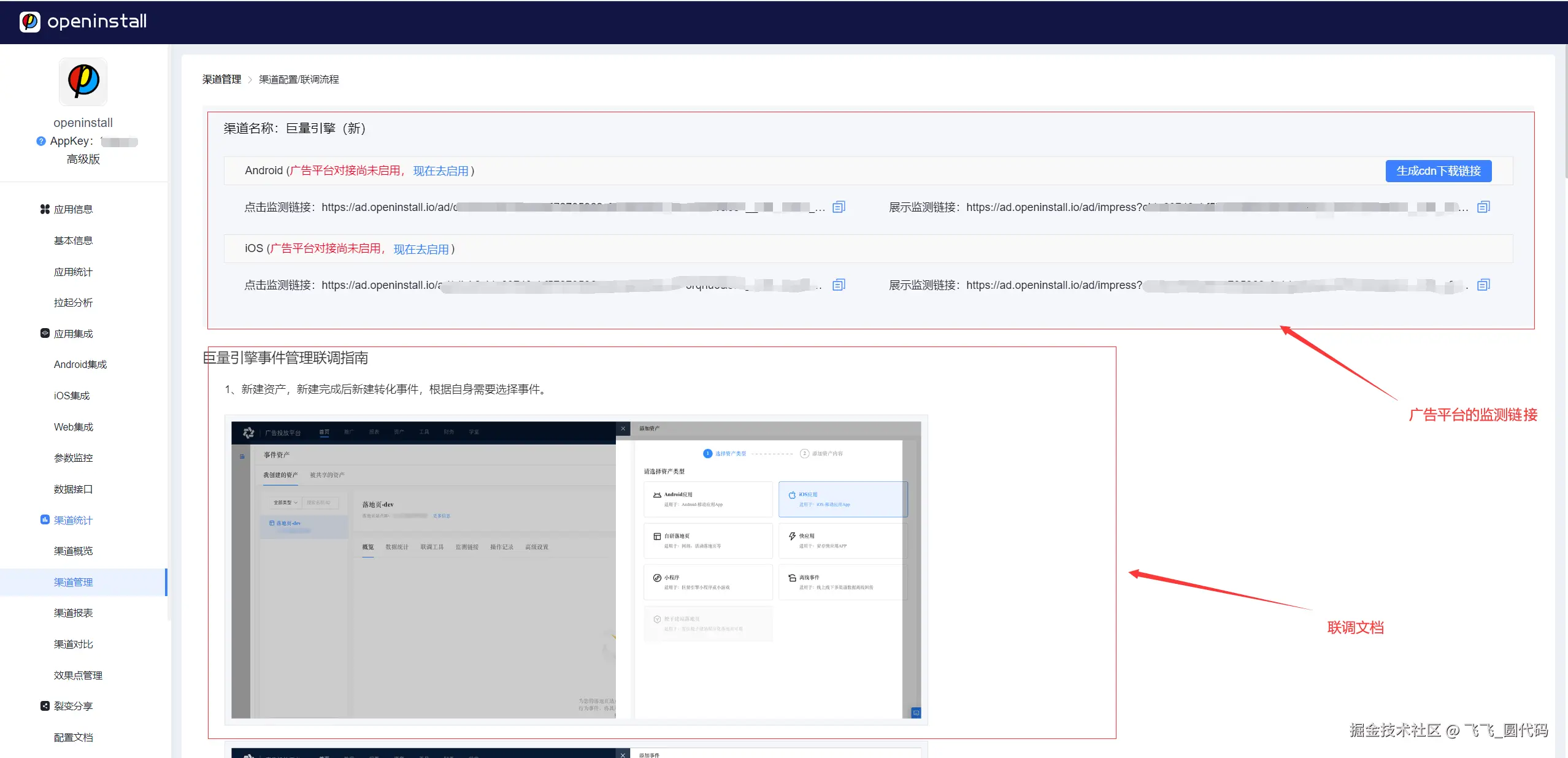1568x758 pixels.
Task: Copy the iOS click monitoring link
Action: [839, 285]
